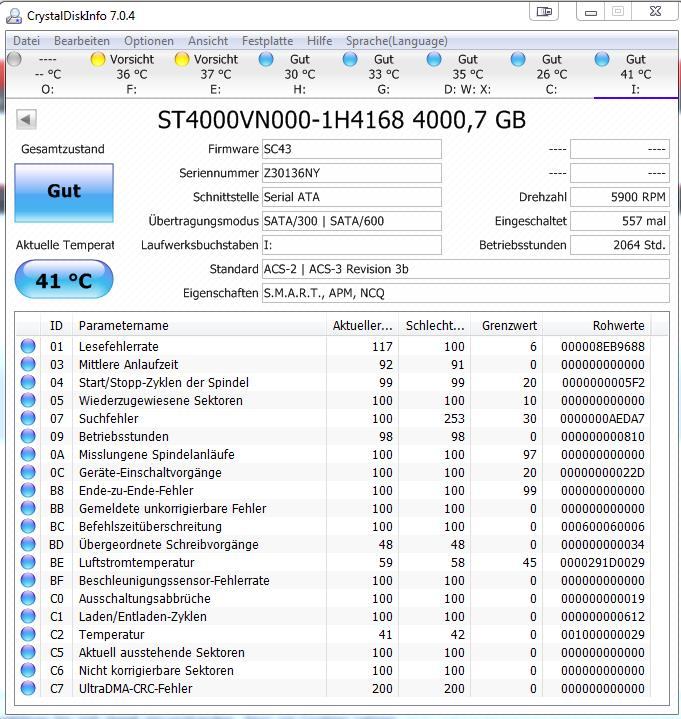Screen dimensions: 681x719
Task: Click status icon of Ausschaltungsabbrüche row
Action: click(x=28, y=598)
